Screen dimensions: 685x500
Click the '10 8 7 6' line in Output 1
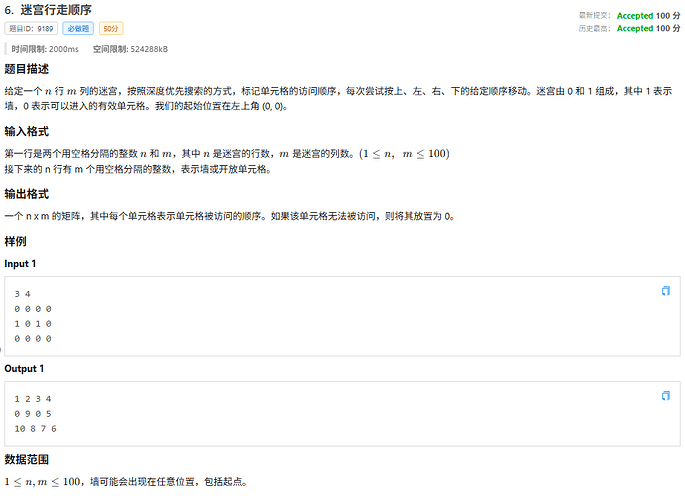click(x=35, y=428)
